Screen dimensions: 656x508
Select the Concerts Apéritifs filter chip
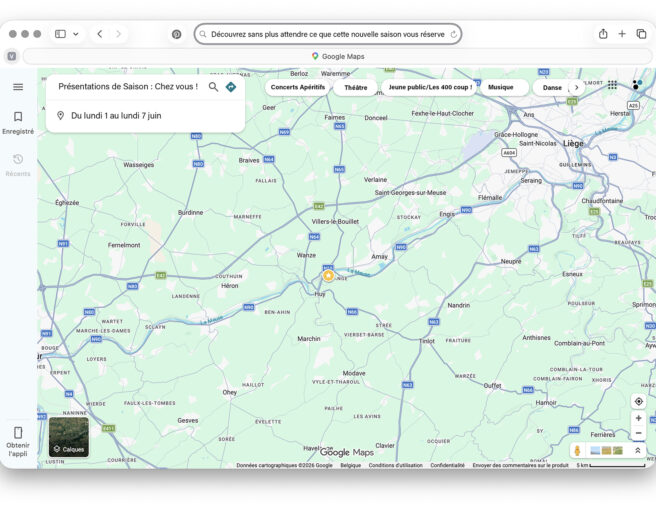(x=298, y=87)
